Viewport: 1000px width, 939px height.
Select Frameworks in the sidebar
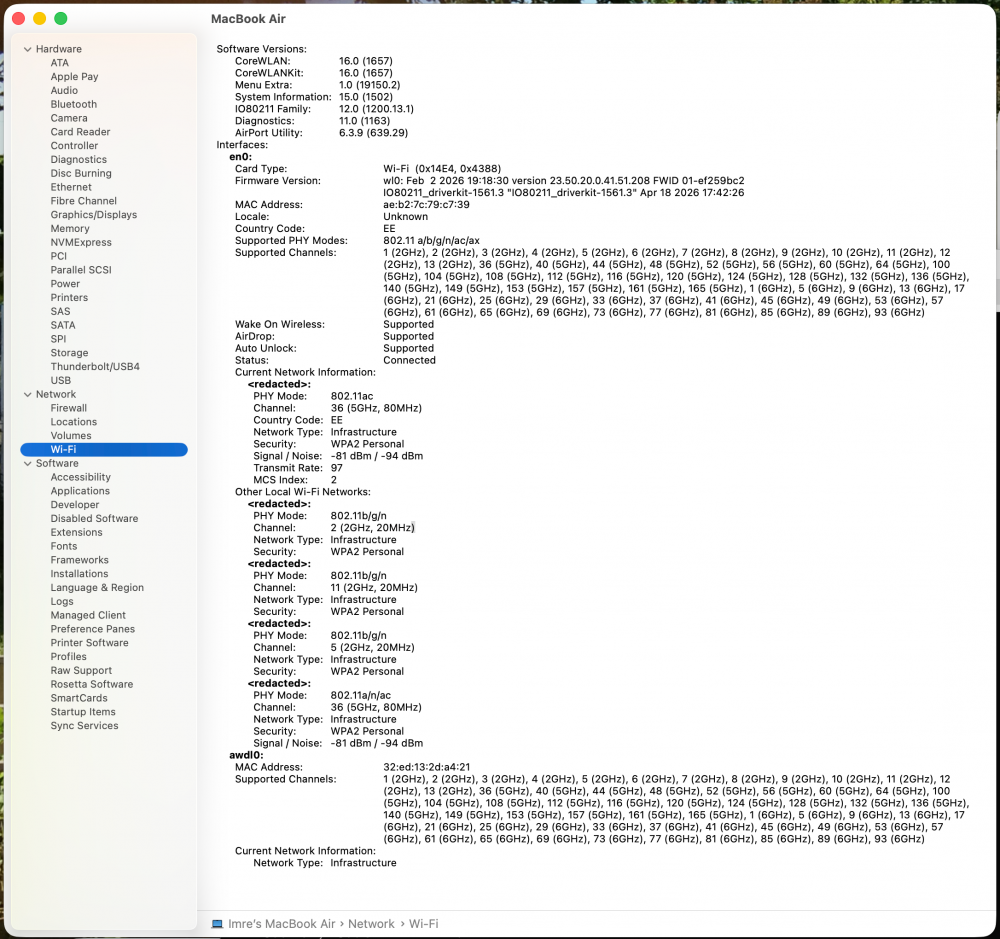pyautogui.click(x=80, y=560)
